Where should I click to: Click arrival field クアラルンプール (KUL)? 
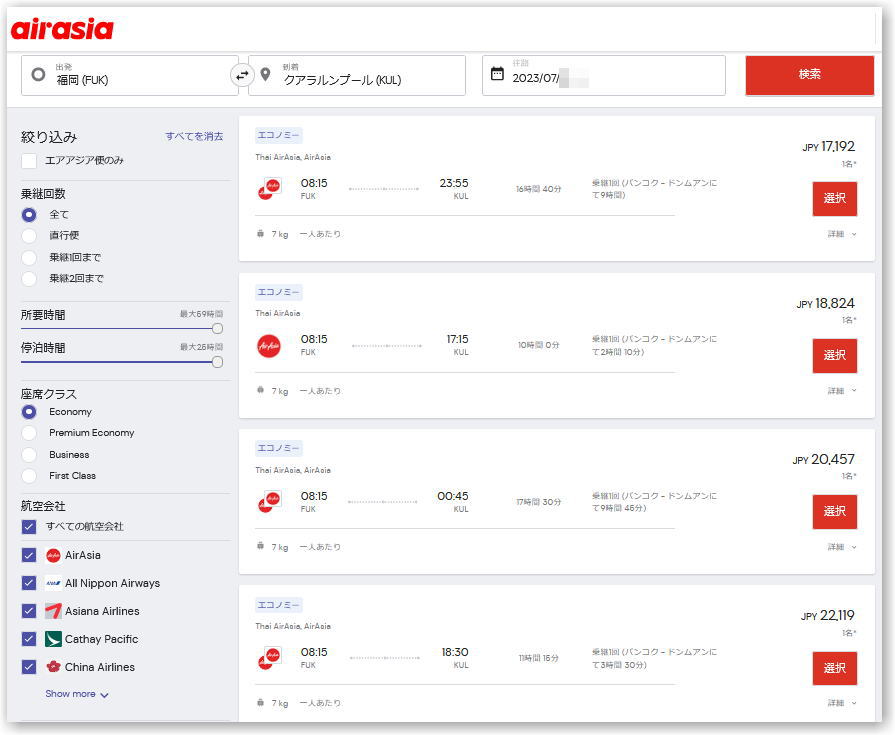coord(357,75)
